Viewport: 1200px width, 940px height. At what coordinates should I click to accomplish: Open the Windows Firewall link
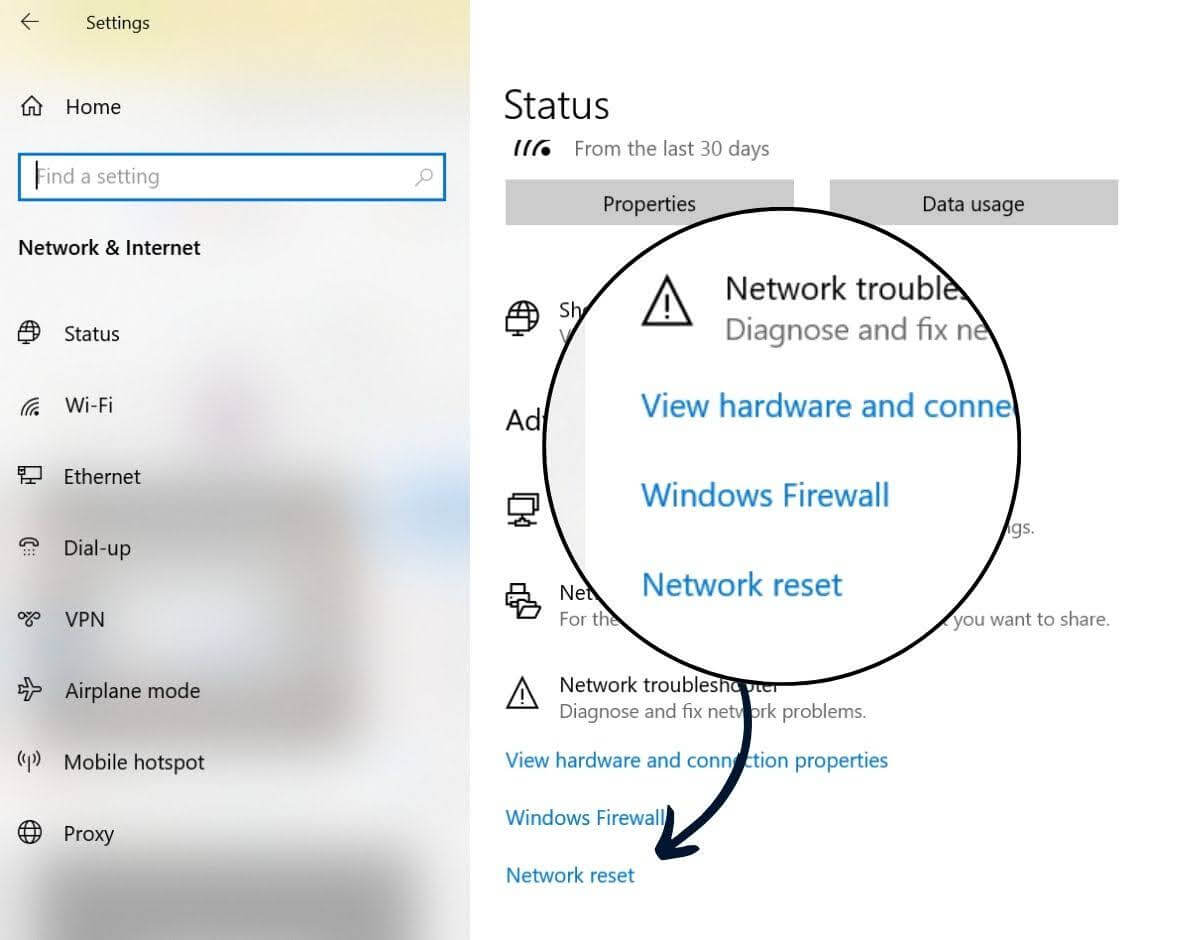[585, 817]
